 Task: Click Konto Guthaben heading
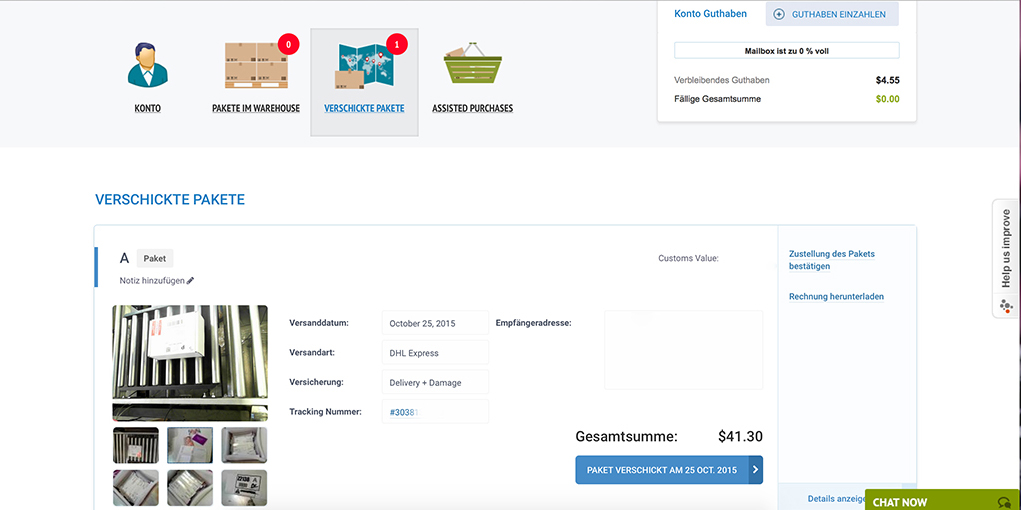click(x=710, y=14)
